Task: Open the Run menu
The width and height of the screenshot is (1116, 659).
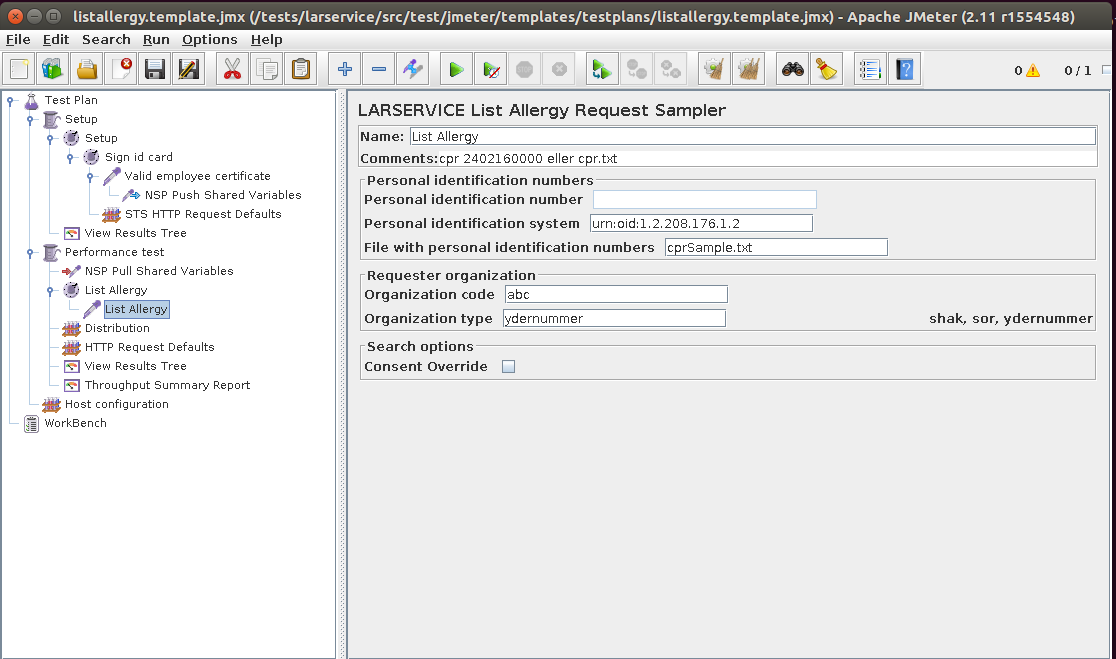Action: 156,40
